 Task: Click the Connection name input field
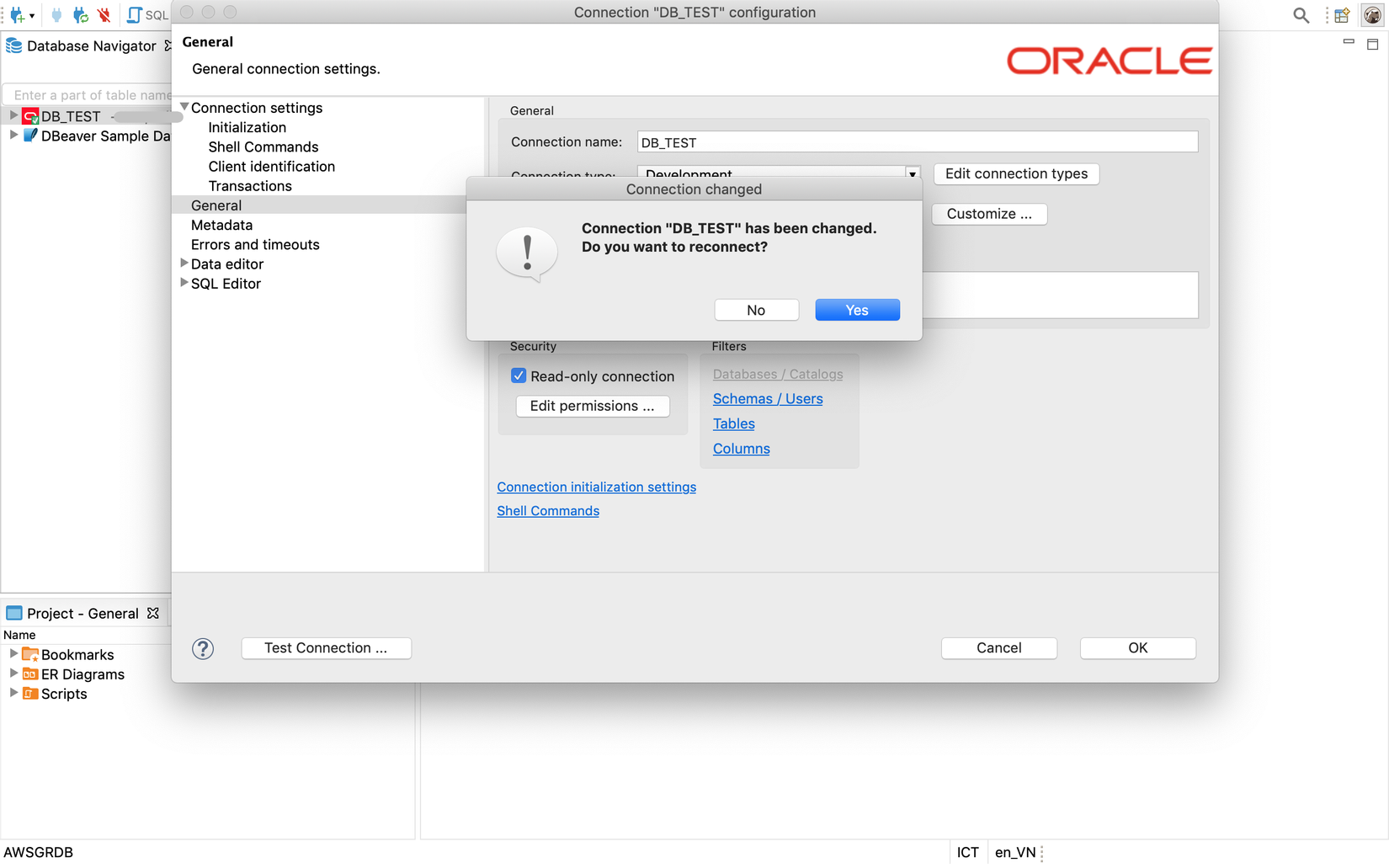tap(917, 142)
